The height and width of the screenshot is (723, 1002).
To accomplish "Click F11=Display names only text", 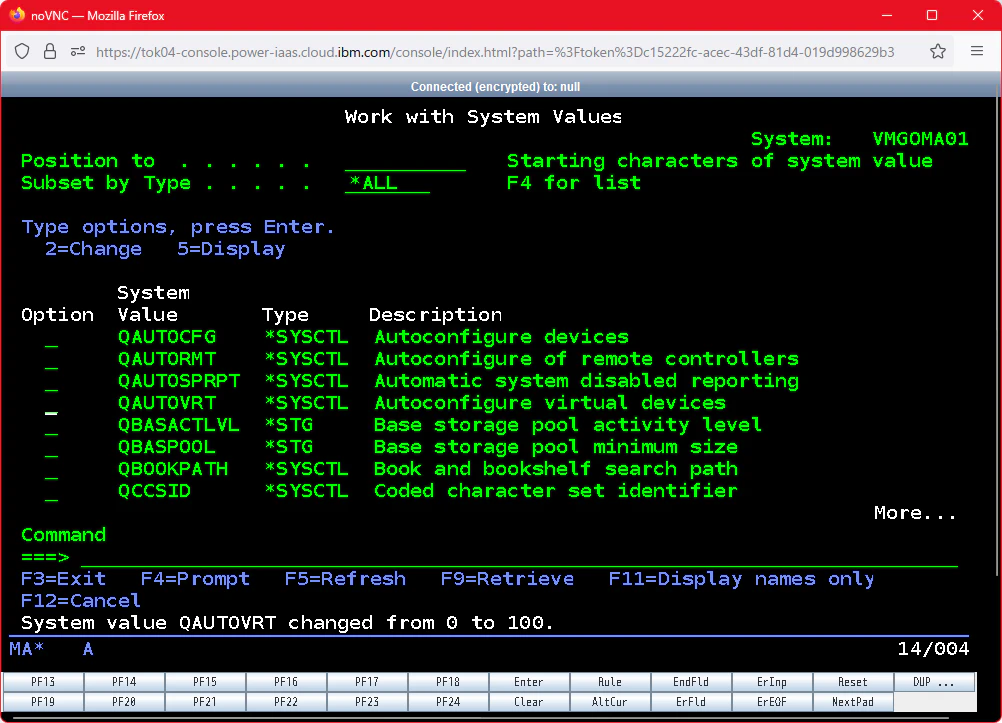I will pos(741,579).
